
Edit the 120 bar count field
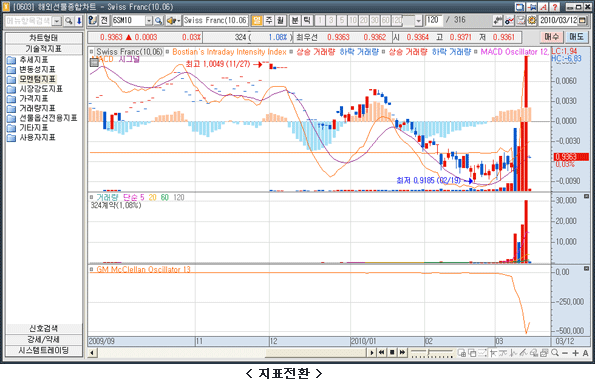click(433, 20)
